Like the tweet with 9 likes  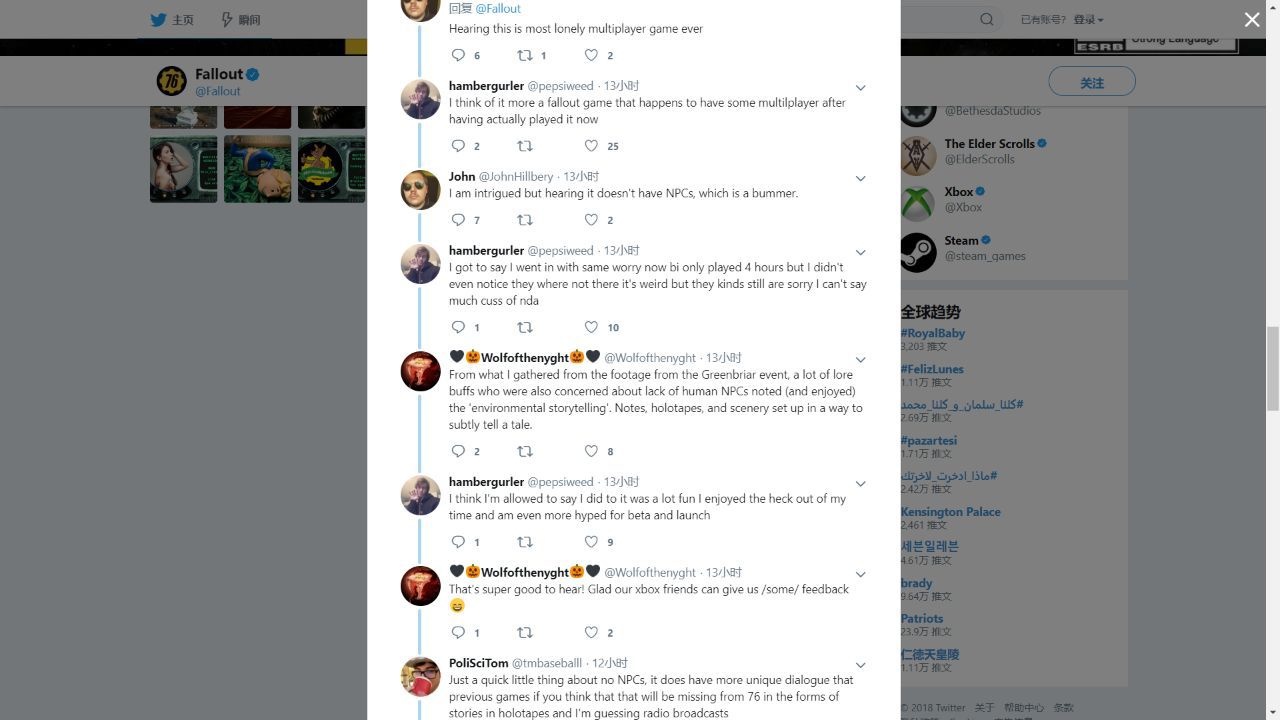591,542
